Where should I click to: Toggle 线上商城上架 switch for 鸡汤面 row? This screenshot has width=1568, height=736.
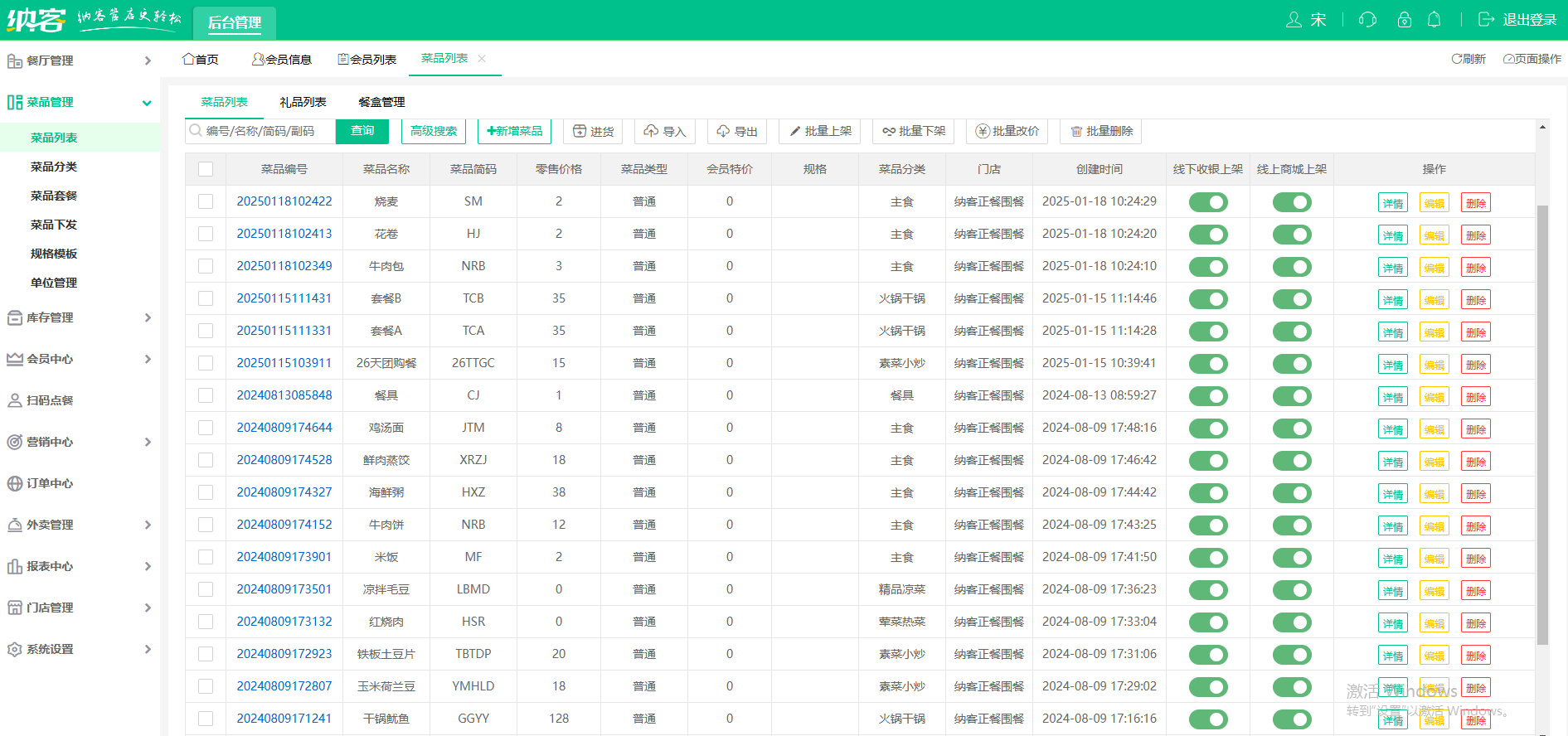1291,429
